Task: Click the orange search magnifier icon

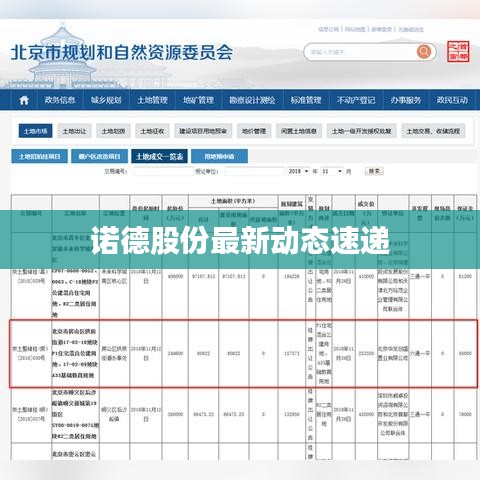Action: 424,52
